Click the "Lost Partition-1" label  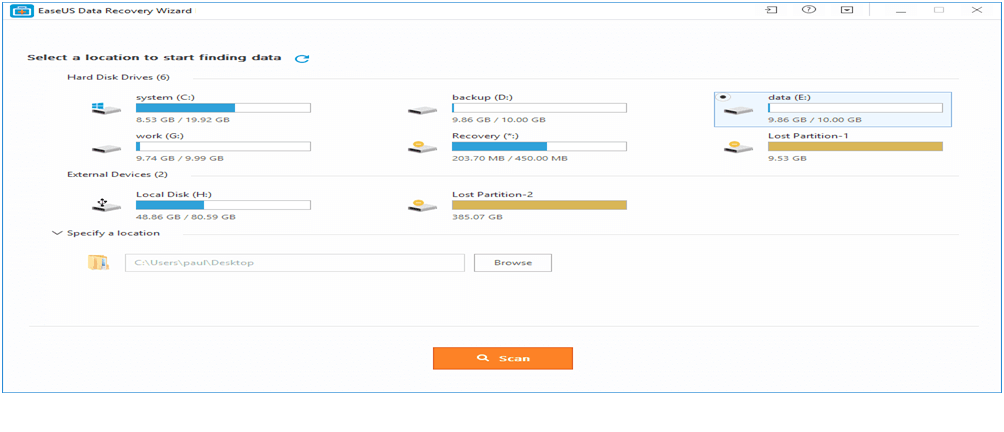(x=808, y=136)
